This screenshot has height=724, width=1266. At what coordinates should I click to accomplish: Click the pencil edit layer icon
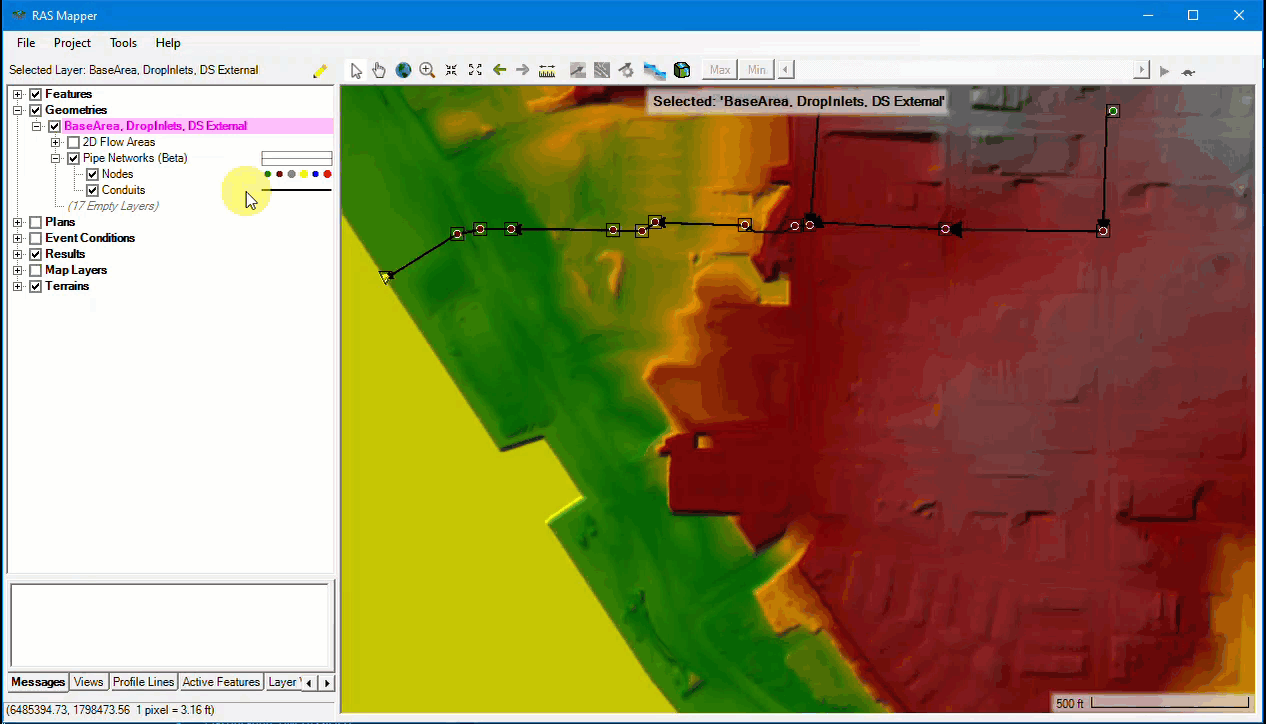[x=320, y=71]
